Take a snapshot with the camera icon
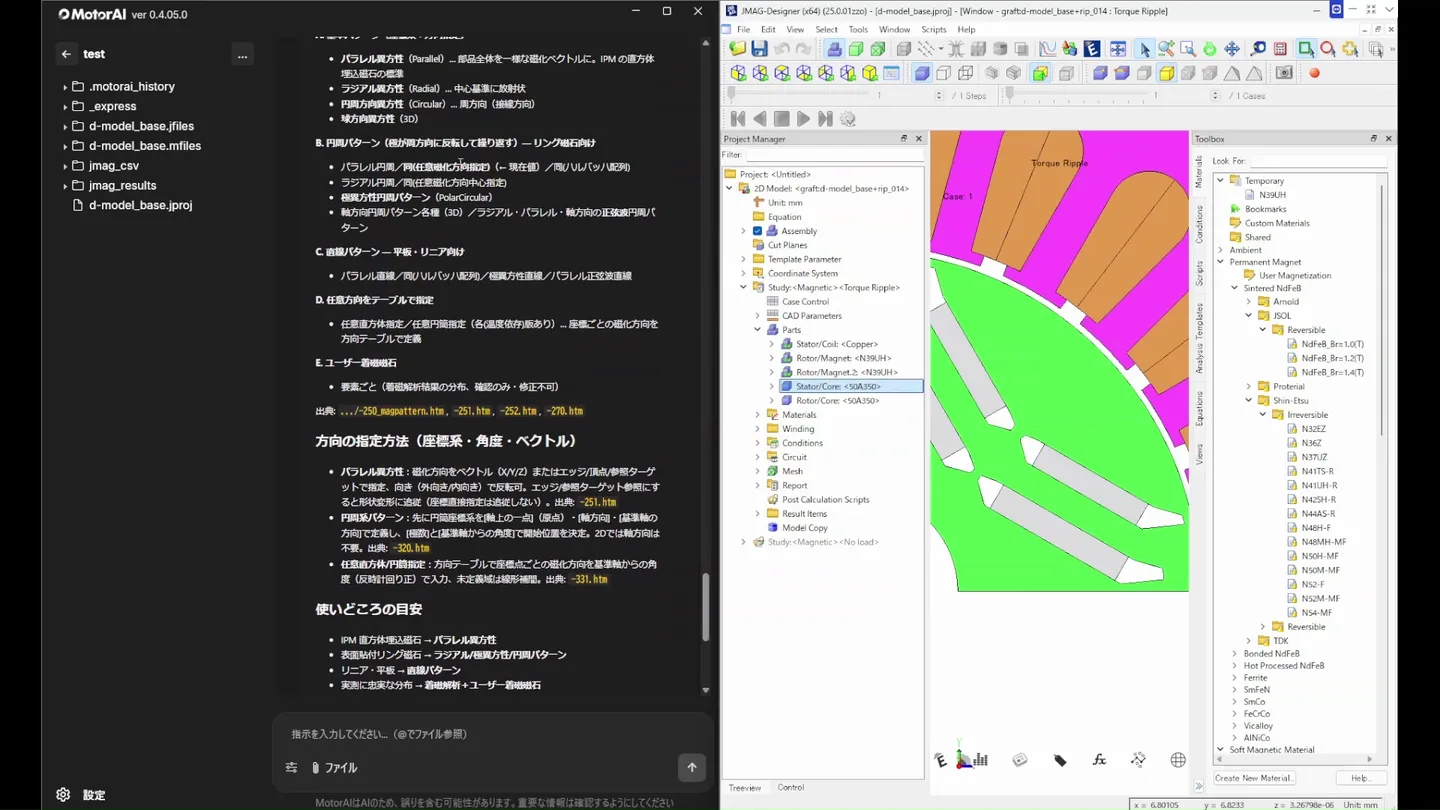 1284,73
